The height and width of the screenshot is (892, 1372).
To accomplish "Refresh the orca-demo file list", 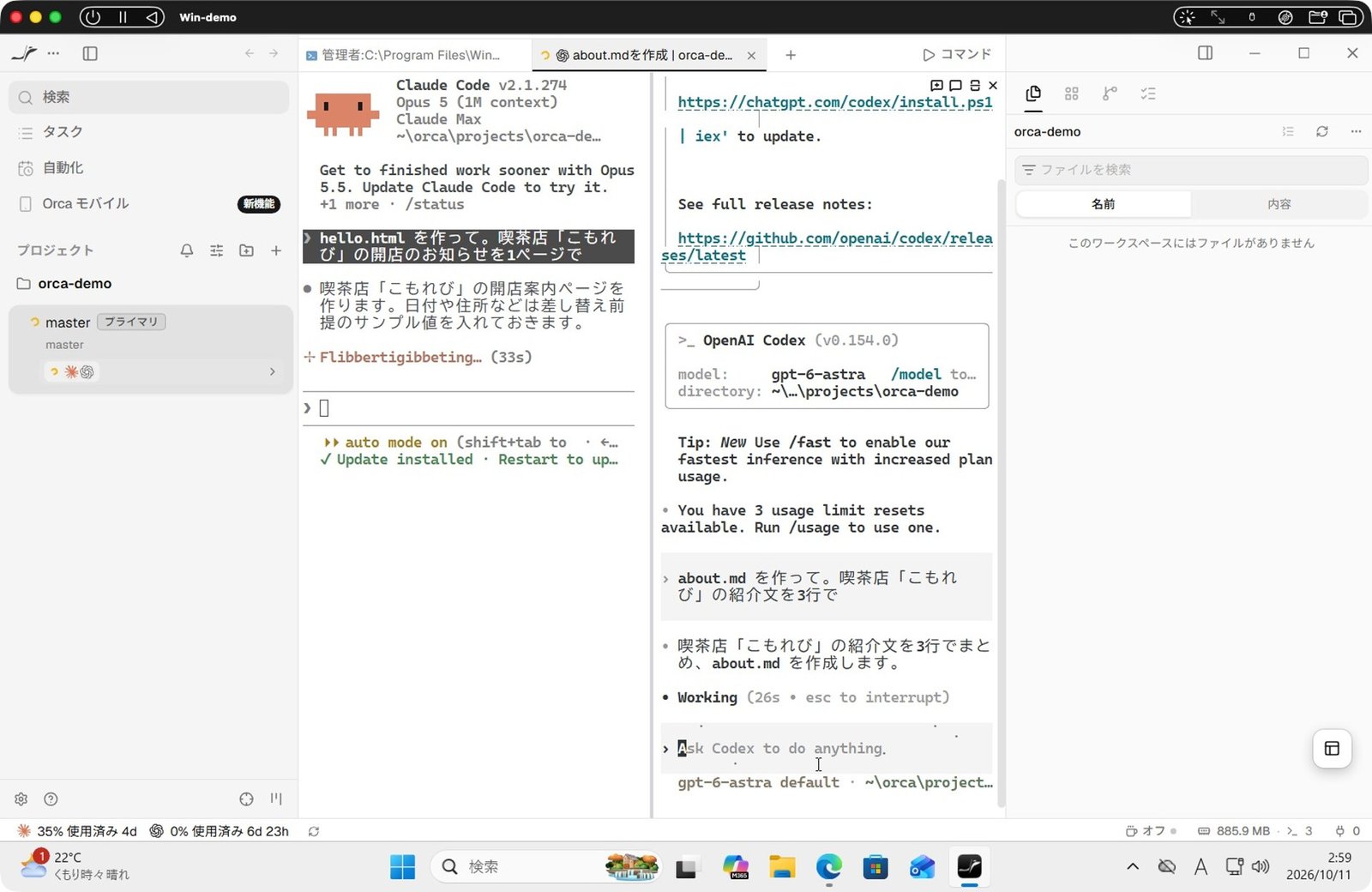I will [1321, 131].
